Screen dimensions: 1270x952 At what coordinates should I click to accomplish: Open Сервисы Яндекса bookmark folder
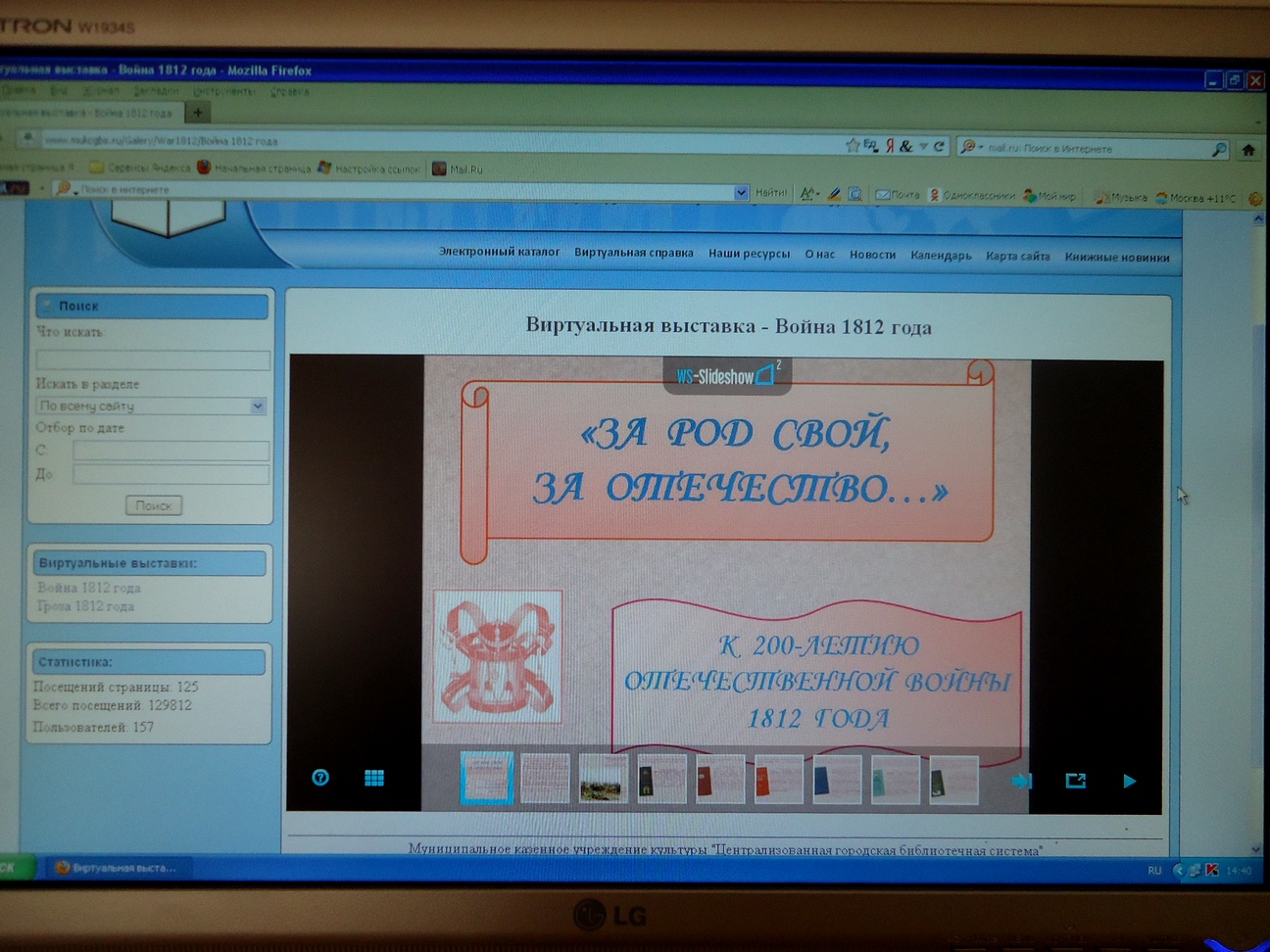[140, 167]
